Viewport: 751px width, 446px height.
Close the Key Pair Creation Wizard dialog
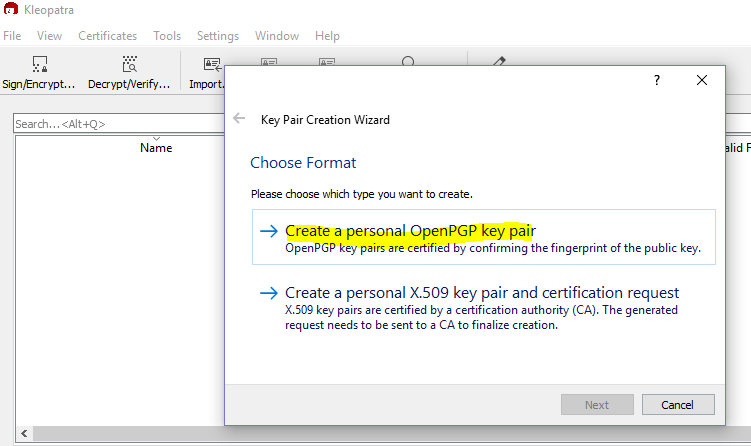[702, 81]
